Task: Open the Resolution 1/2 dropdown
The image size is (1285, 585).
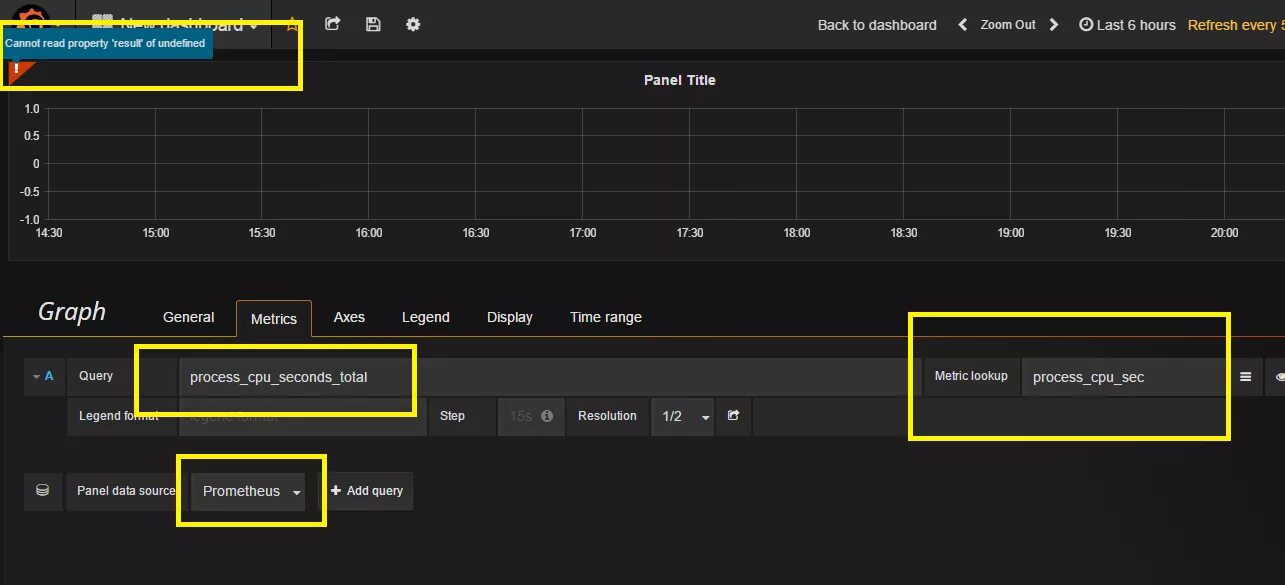Action: click(x=683, y=416)
